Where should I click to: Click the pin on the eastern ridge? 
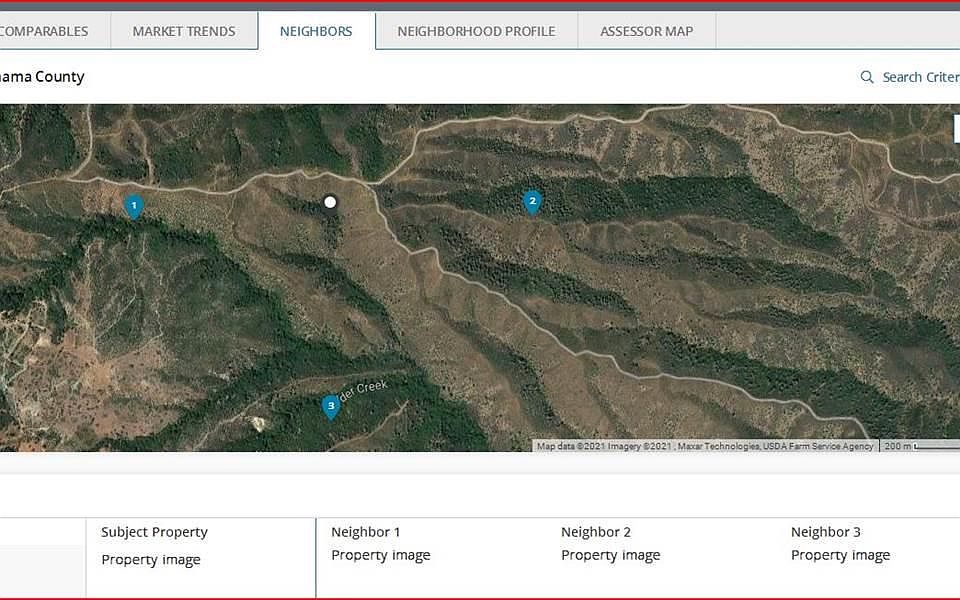click(x=532, y=200)
